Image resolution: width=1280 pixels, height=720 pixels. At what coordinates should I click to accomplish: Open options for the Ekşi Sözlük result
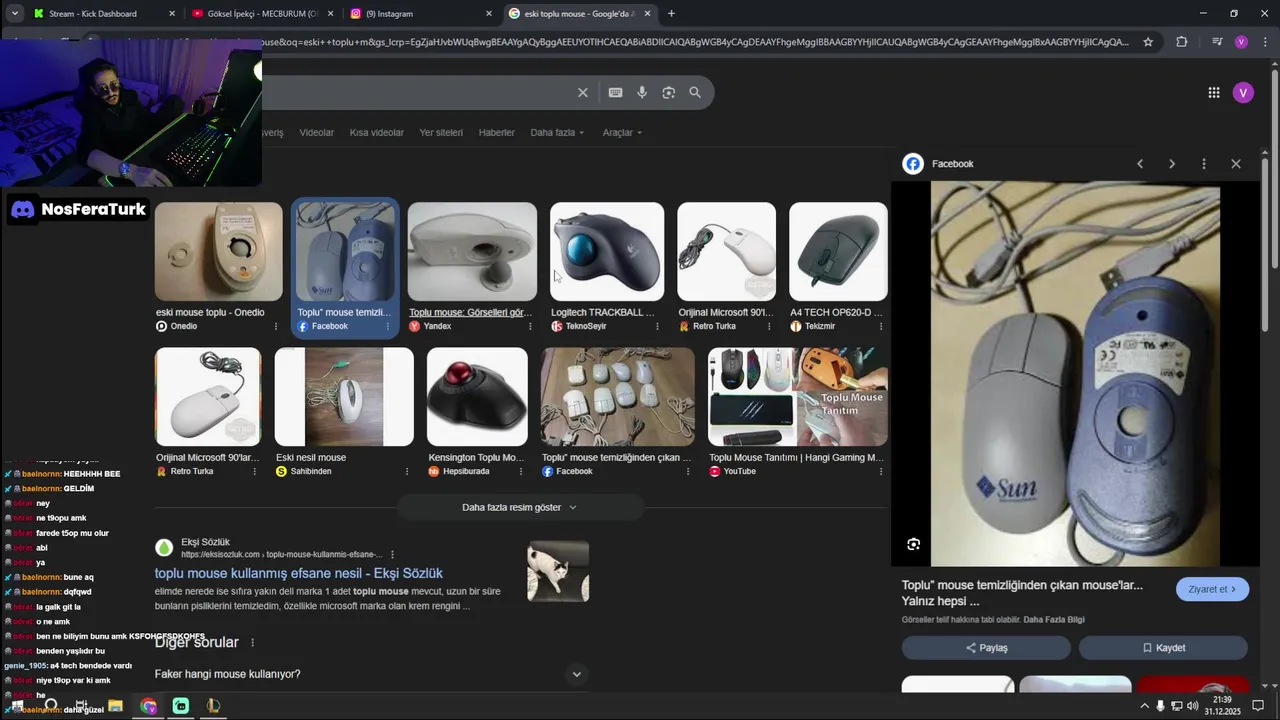(392, 554)
